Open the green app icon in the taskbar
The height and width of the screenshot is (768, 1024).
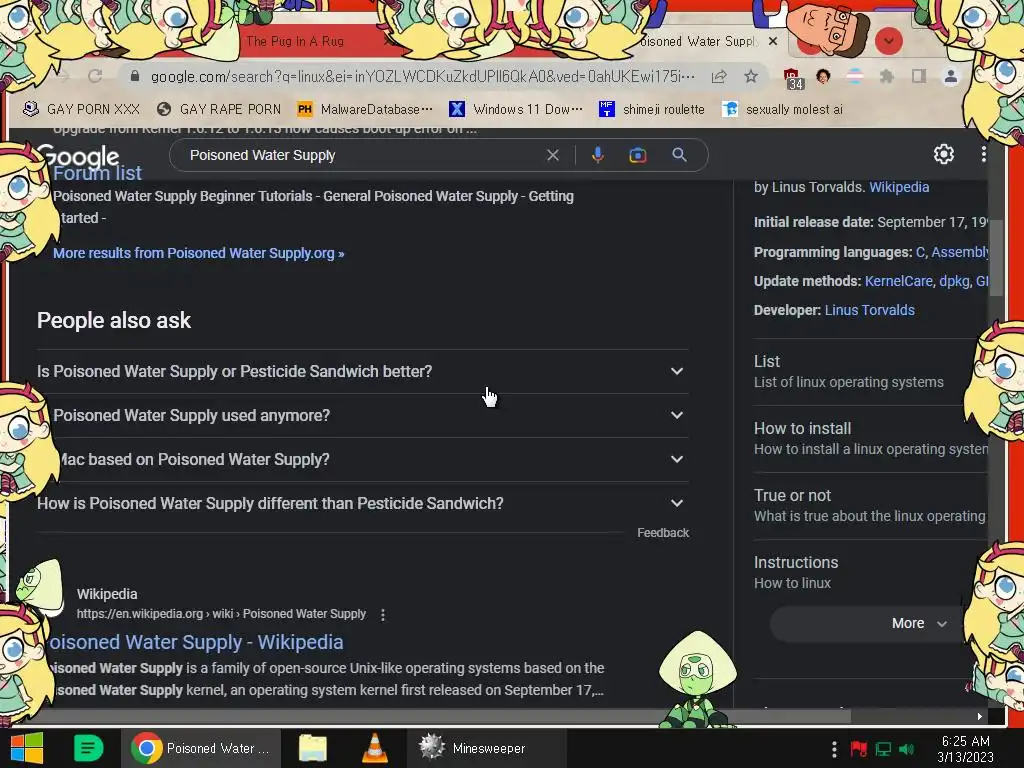[x=88, y=748]
